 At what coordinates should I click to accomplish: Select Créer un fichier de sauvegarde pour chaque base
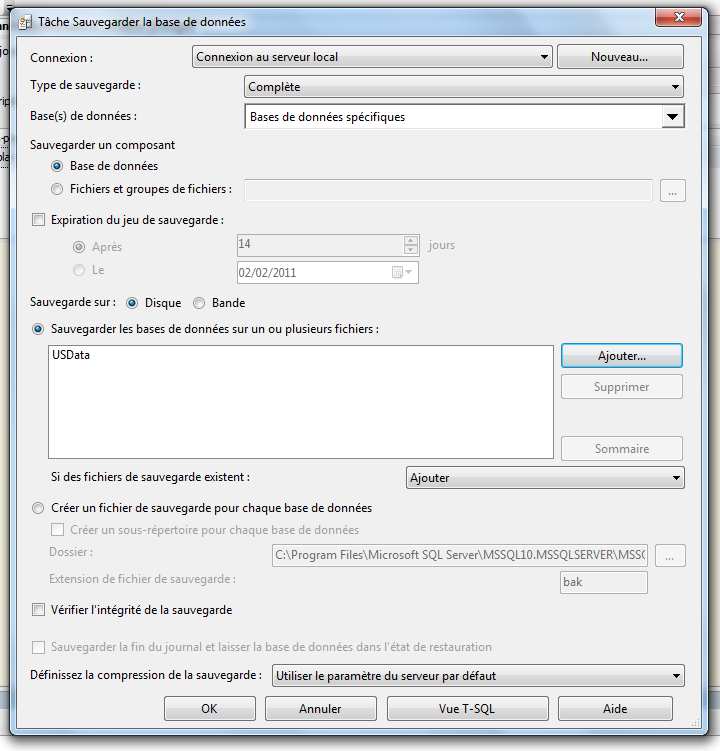pos(39,508)
